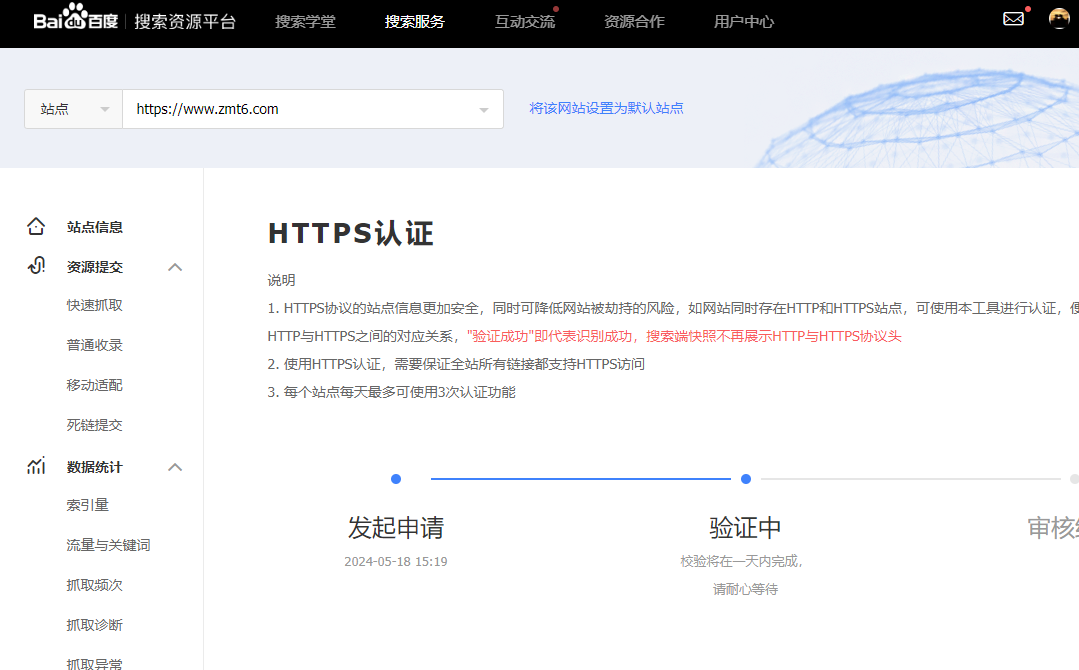1079x670 pixels.
Task: Open 普通收录 in sidebar
Action: click(x=95, y=345)
